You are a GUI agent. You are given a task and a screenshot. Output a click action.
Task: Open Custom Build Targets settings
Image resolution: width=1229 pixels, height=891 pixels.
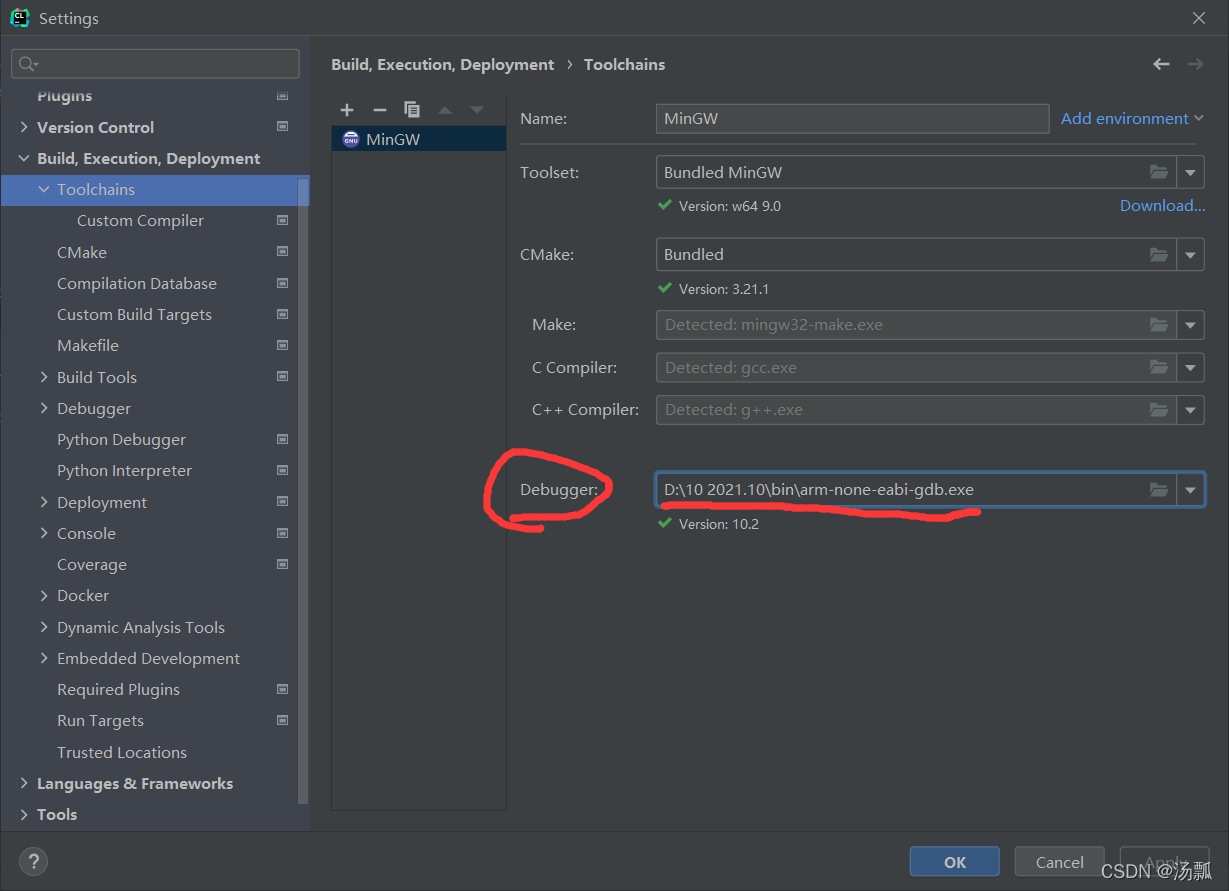[134, 314]
